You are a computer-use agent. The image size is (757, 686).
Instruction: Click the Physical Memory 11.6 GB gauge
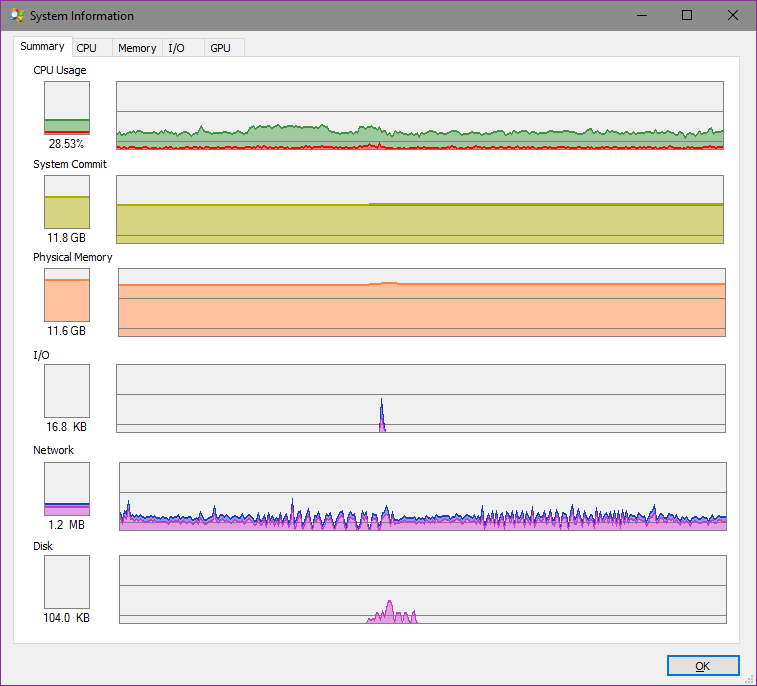(x=67, y=295)
